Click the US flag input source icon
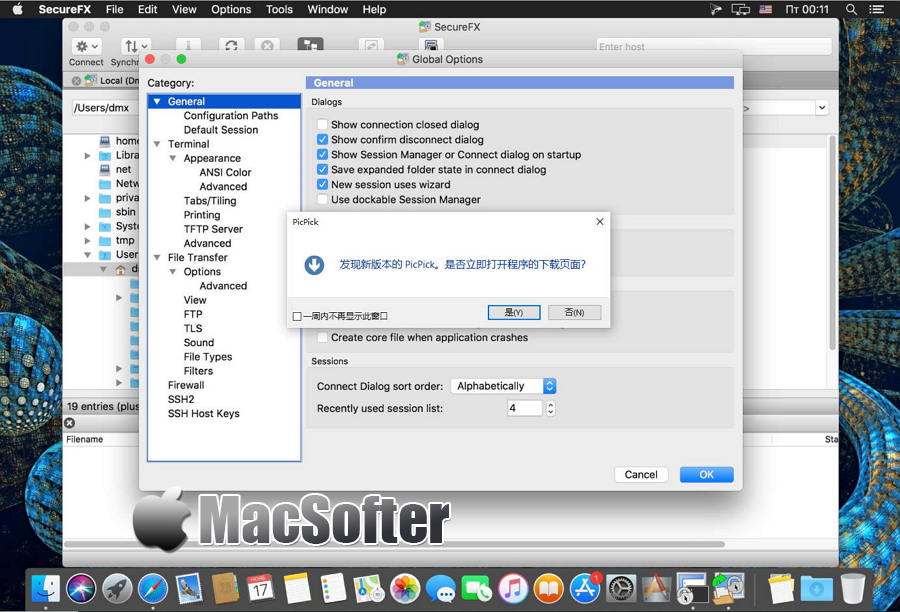This screenshot has height=612, width=900. coord(766,9)
